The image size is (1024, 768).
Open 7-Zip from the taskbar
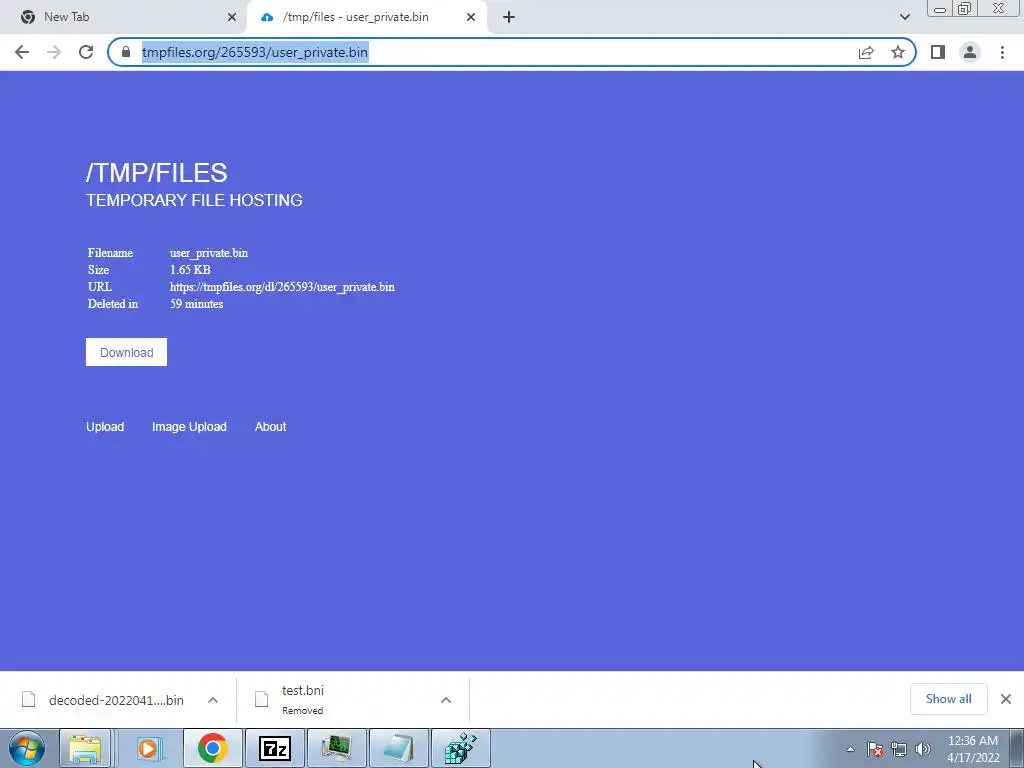pos(274,748)
